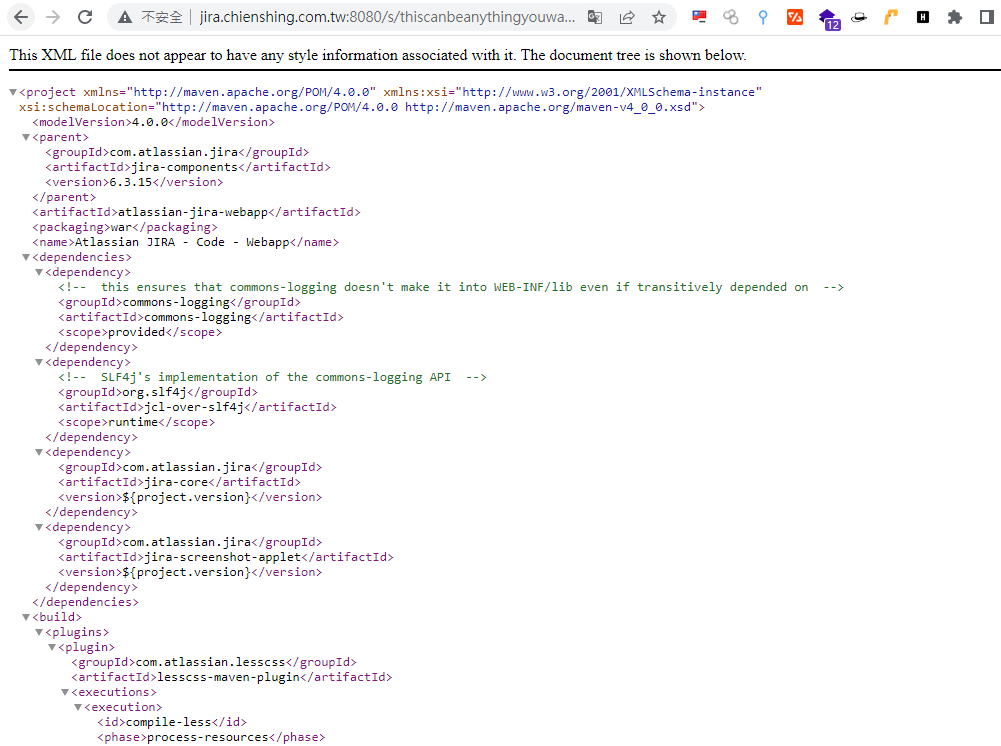Collapse the execution element
1001x746 pixels.
78,707
